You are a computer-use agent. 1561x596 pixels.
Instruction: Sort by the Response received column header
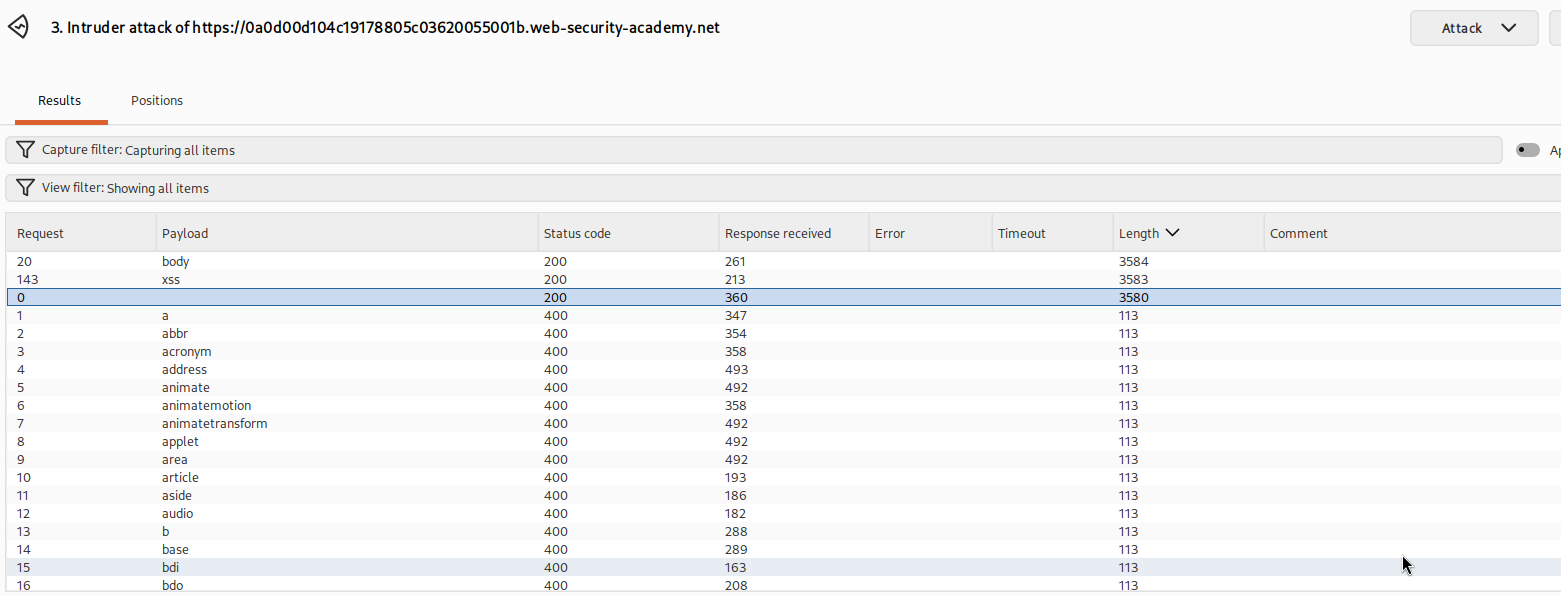794,233
